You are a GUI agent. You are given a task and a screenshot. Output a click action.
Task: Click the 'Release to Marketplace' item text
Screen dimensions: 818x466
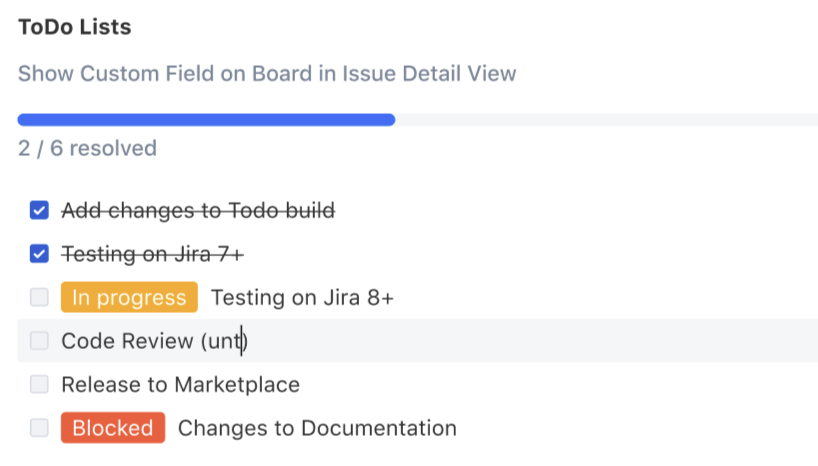pos(180,384)
